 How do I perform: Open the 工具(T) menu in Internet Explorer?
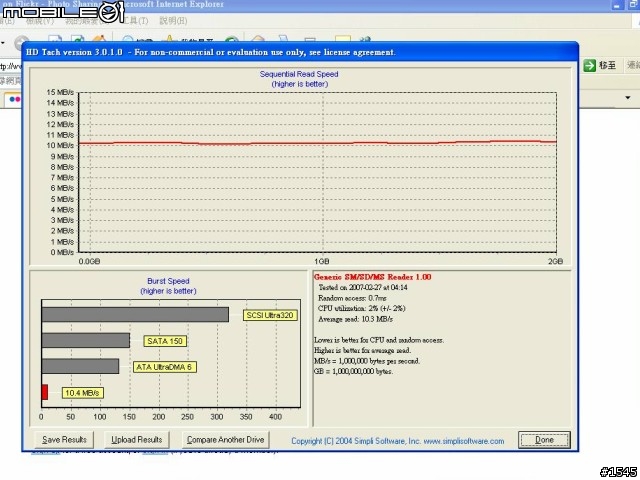click(x=135, y=20)
